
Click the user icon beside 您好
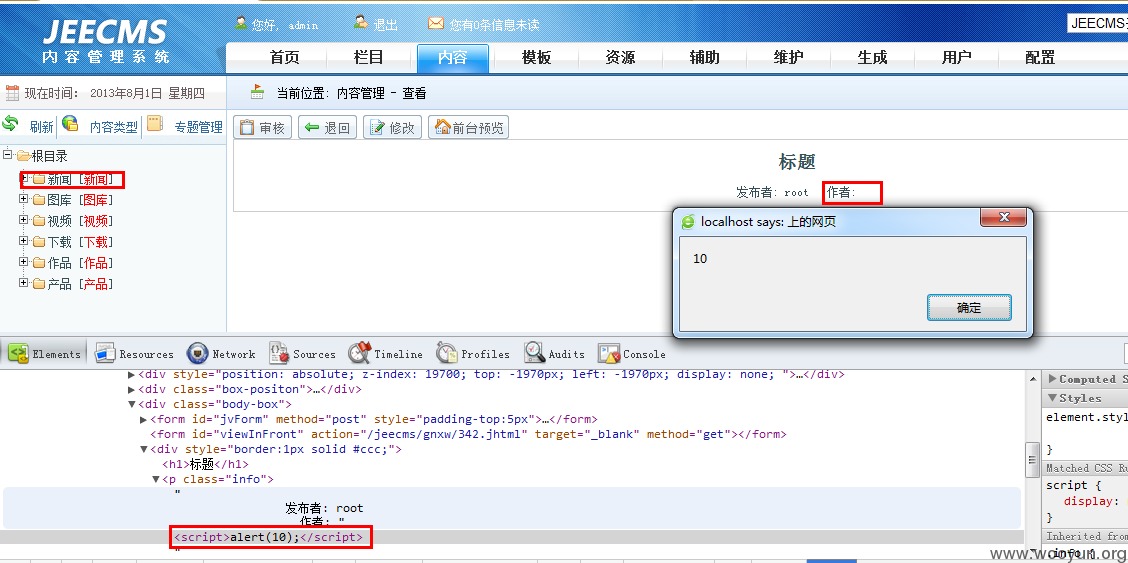pyautogui.click(x=241, y=23)
